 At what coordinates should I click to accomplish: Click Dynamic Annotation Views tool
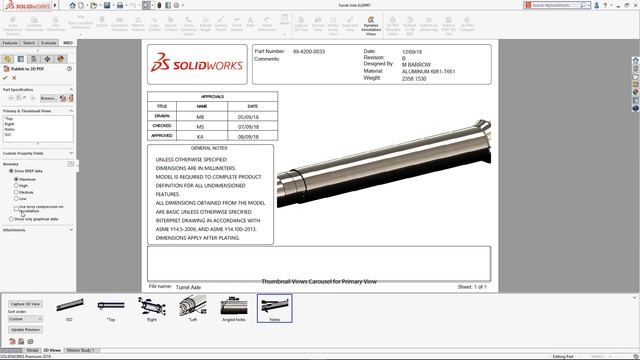pos(371,26)
